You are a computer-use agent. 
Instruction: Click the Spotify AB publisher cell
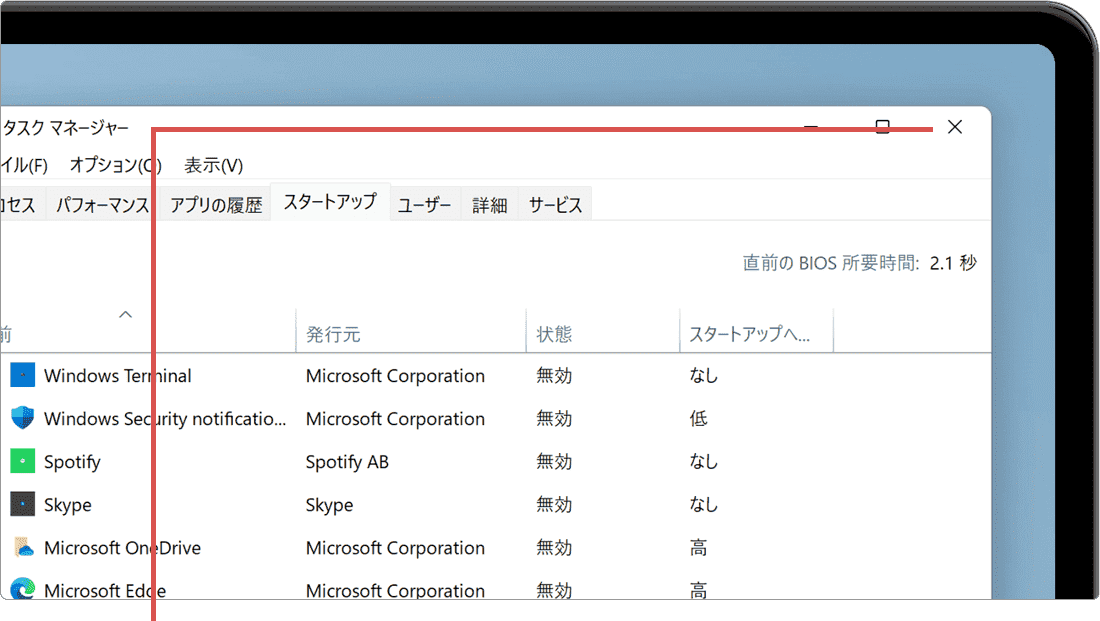click(x=347, y=462)
